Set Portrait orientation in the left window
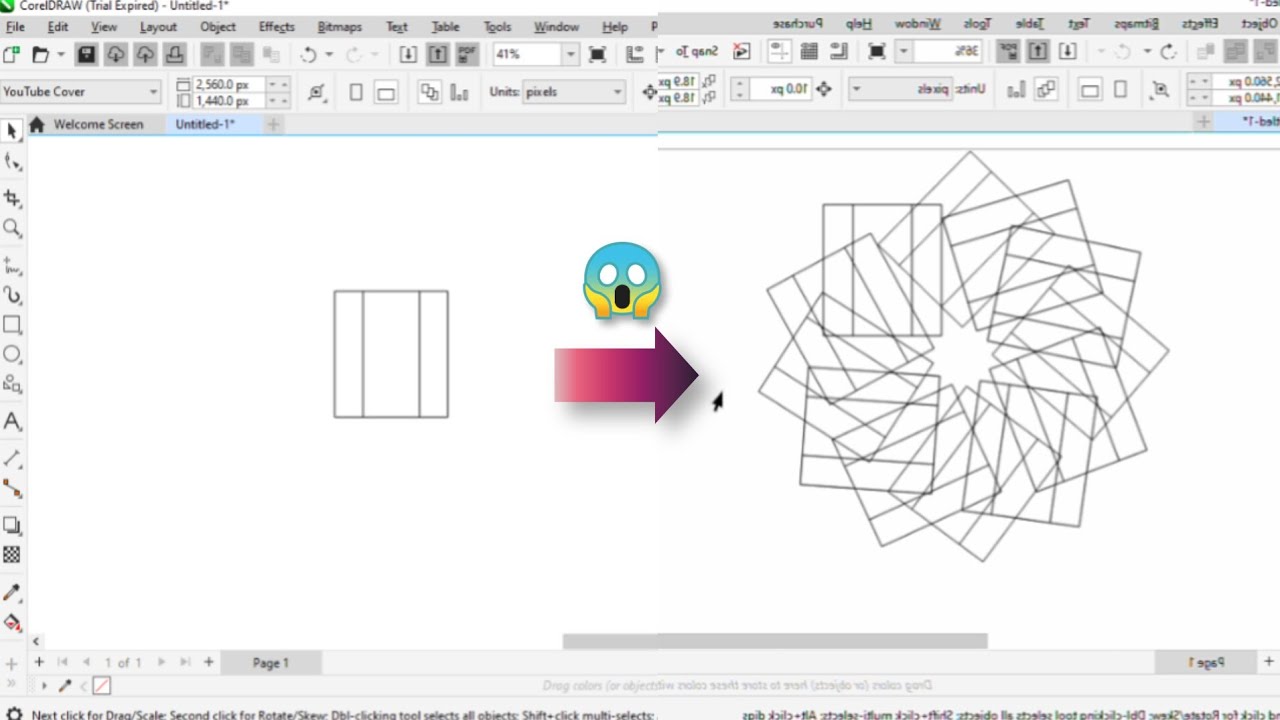1280x720 pixels. click(356, 92)
